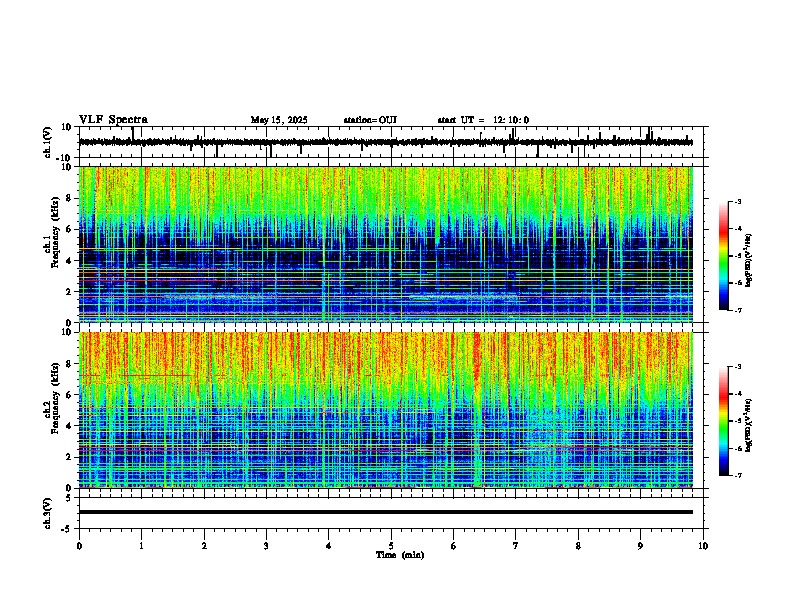Click the ch.1 voltage waveform trace
Viewport: 792px width, 612px height.
pyautogui.click(x=385, y=142)
